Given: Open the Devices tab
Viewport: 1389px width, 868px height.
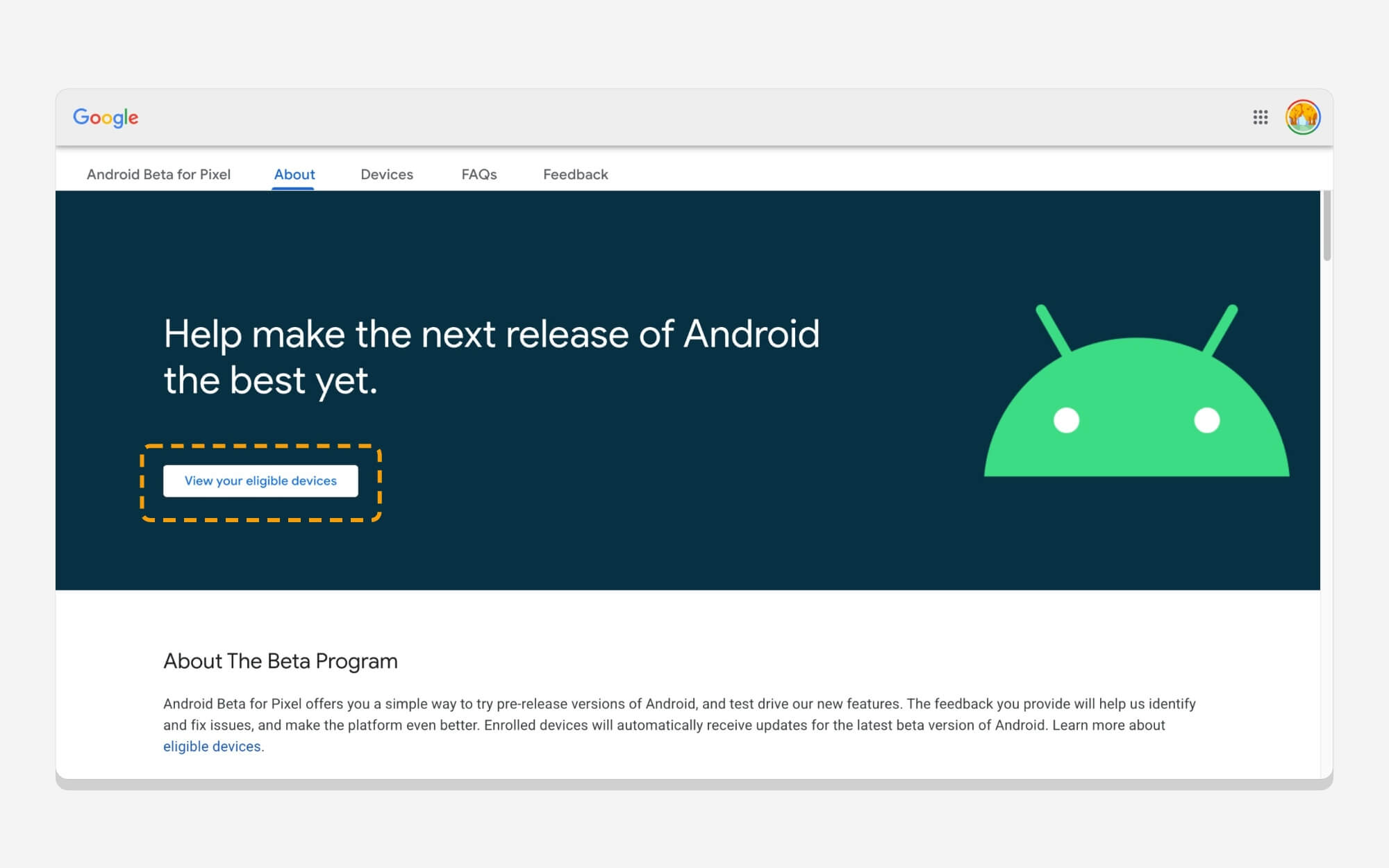Looking at the screenshot, I should tap(387, 174).
